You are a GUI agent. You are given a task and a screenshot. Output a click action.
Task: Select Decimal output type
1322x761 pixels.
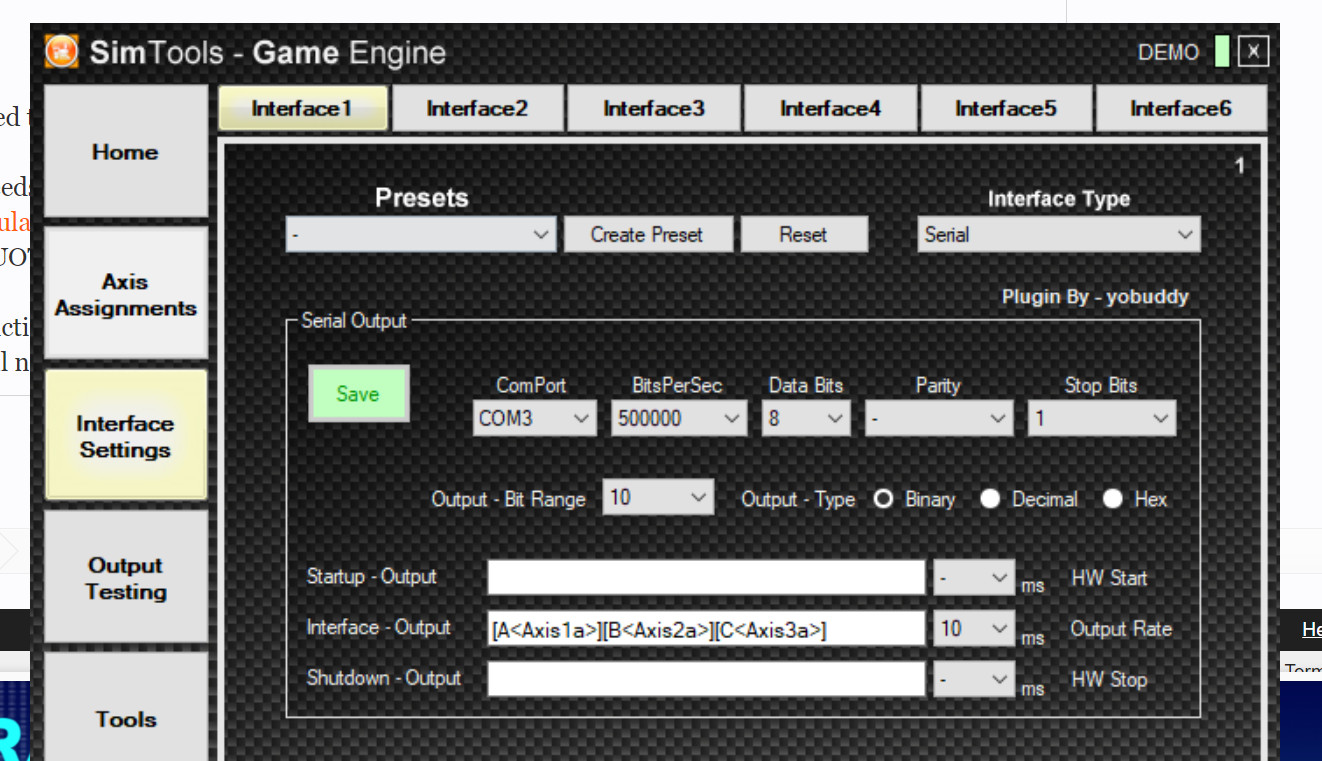tap(990, 499)
